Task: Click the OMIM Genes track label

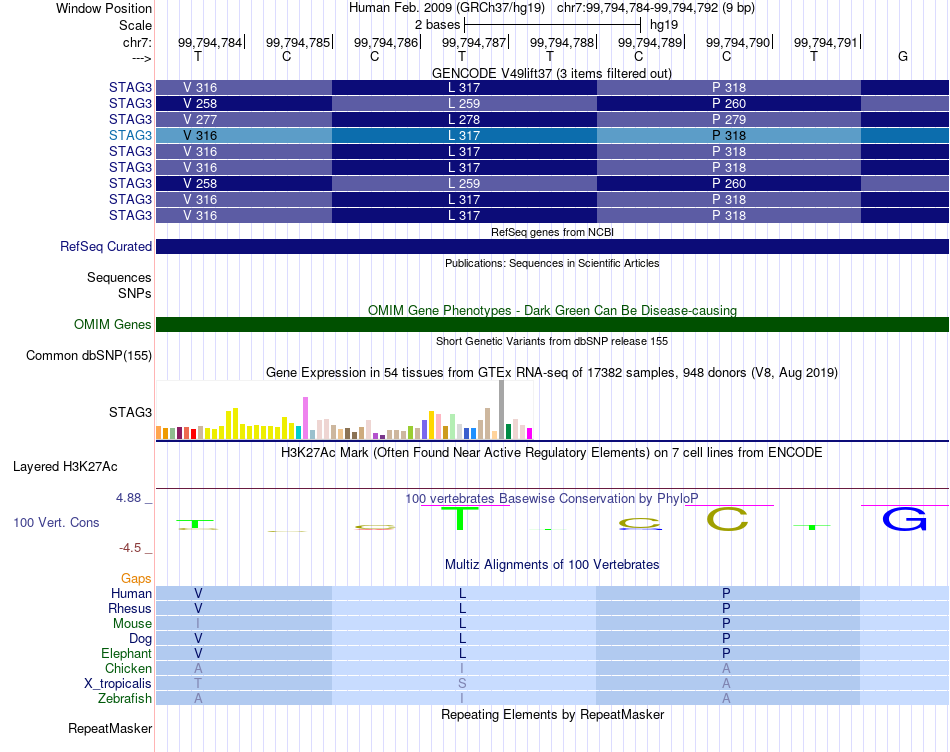Action: [x=113, y=324]
